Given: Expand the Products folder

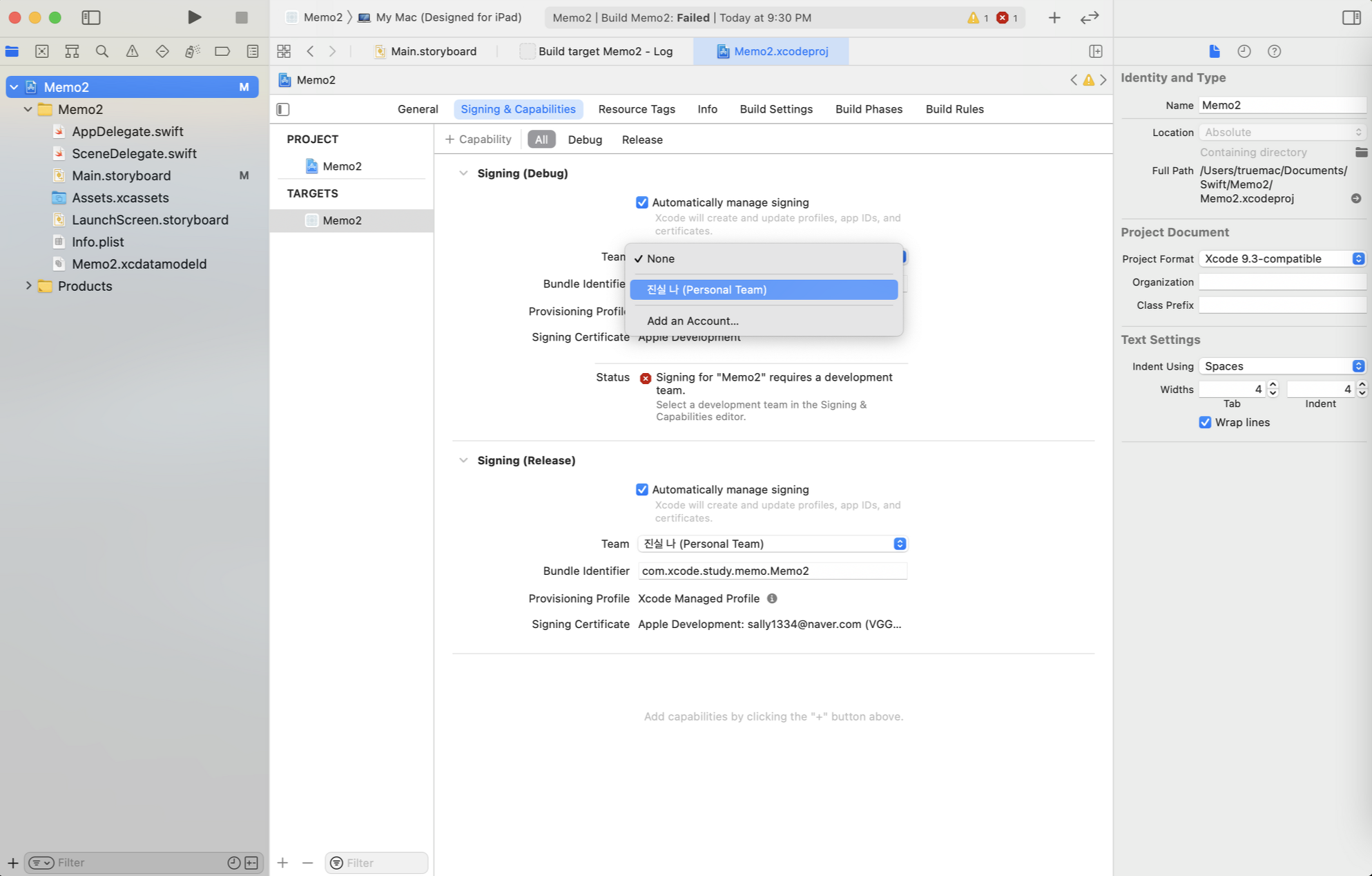Looking at the screenshot, I should pyautogui.click(x=28, y=285).
